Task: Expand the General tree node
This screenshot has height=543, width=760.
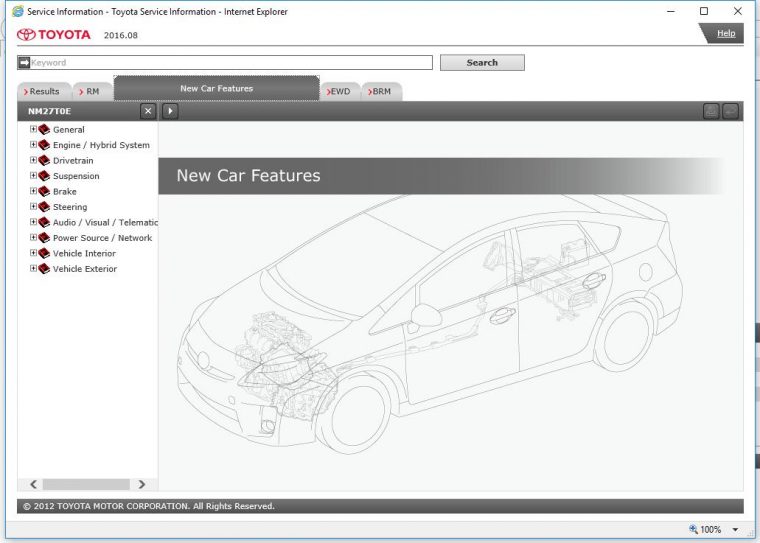Action: tap(33, 130)
